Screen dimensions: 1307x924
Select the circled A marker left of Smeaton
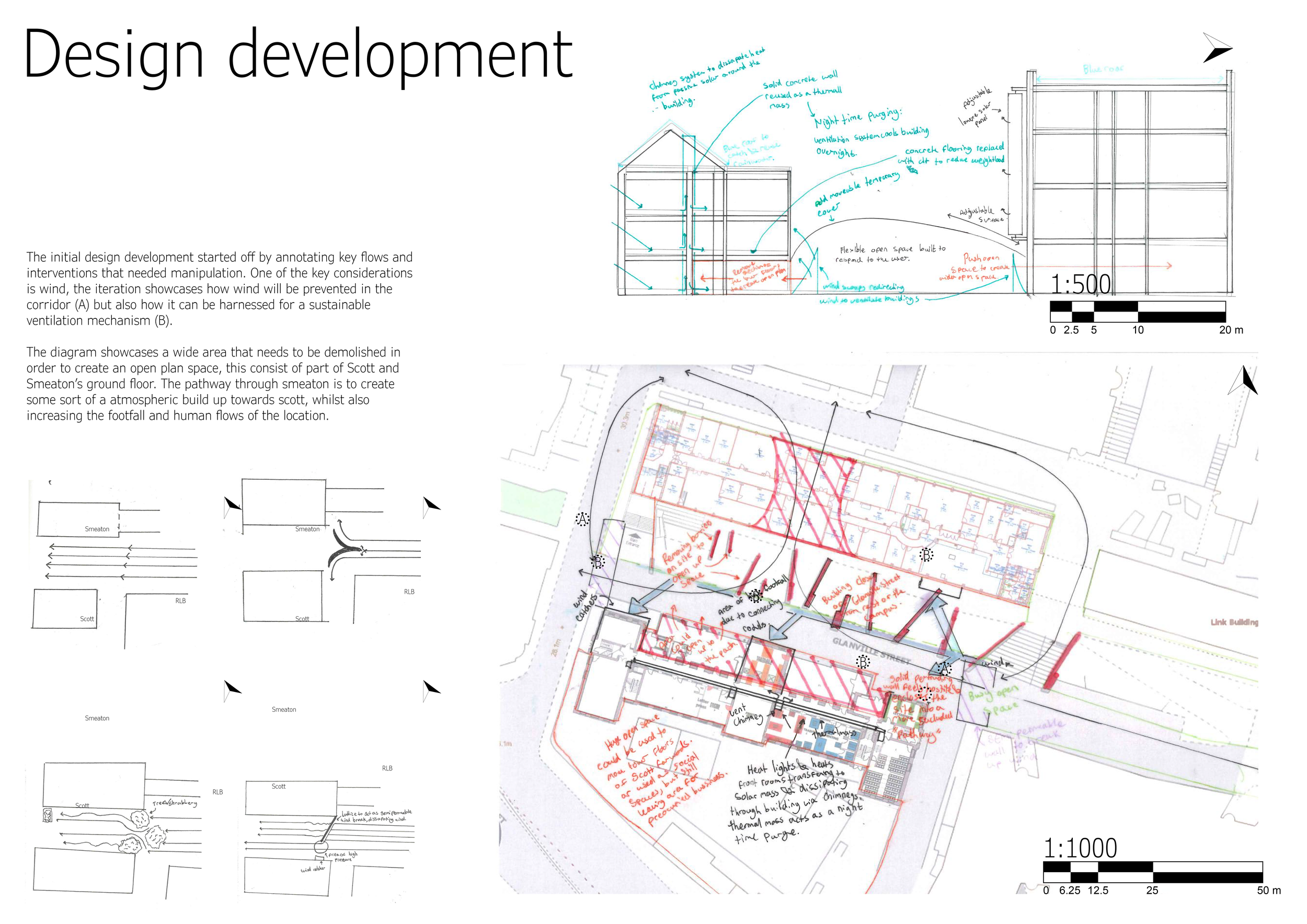(582, 519)
